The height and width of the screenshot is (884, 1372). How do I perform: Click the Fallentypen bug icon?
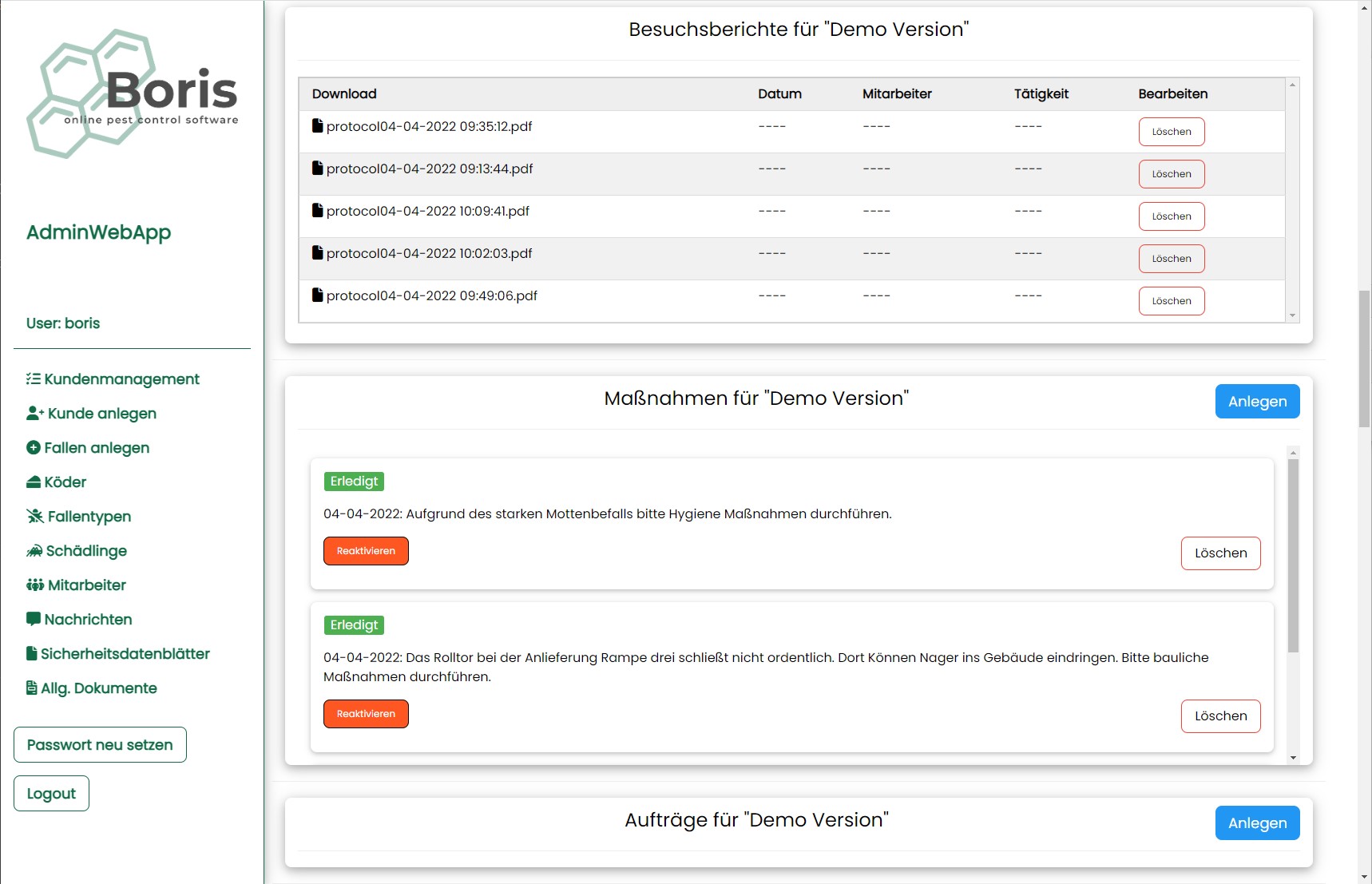coord(35,517)
